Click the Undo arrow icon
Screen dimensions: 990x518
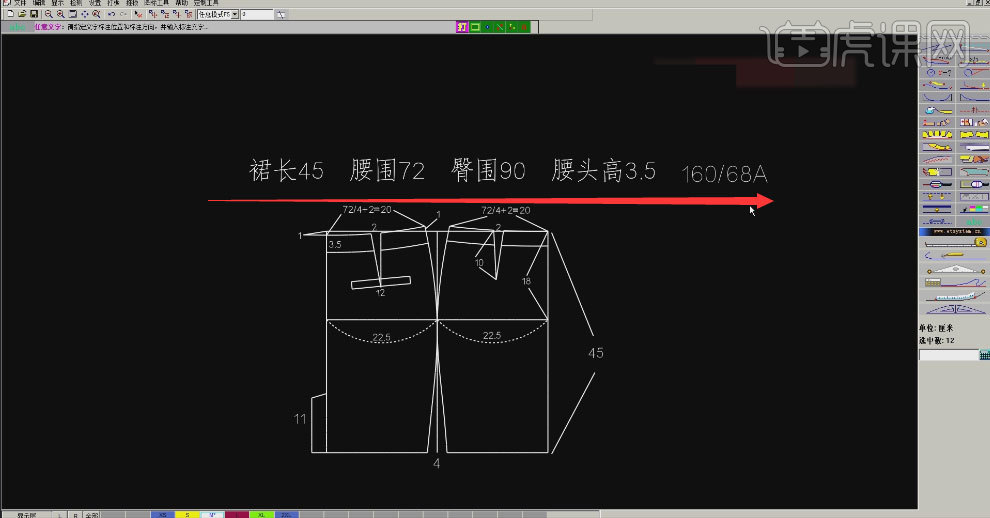click(111, 15)
